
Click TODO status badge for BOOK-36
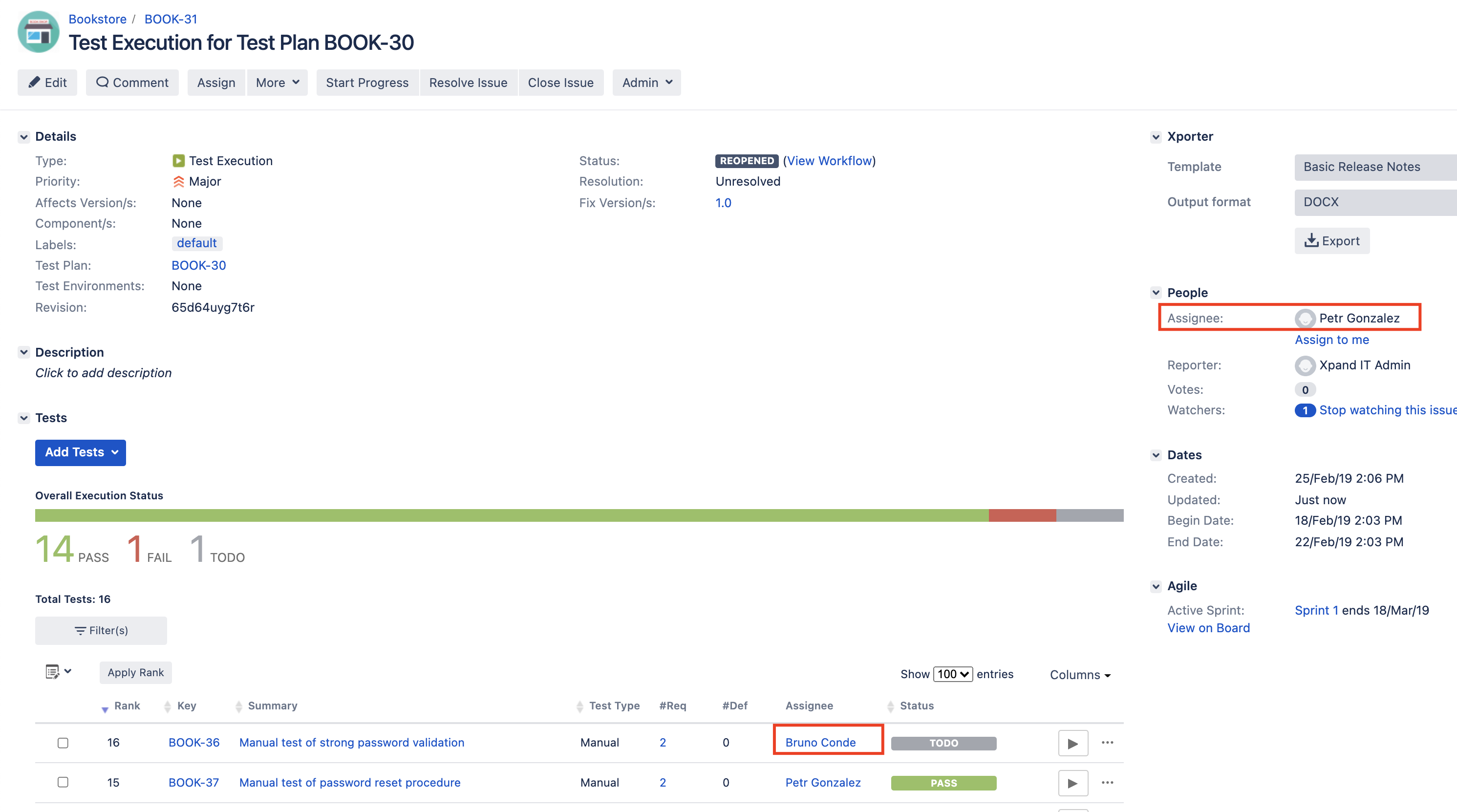point(944,743)
